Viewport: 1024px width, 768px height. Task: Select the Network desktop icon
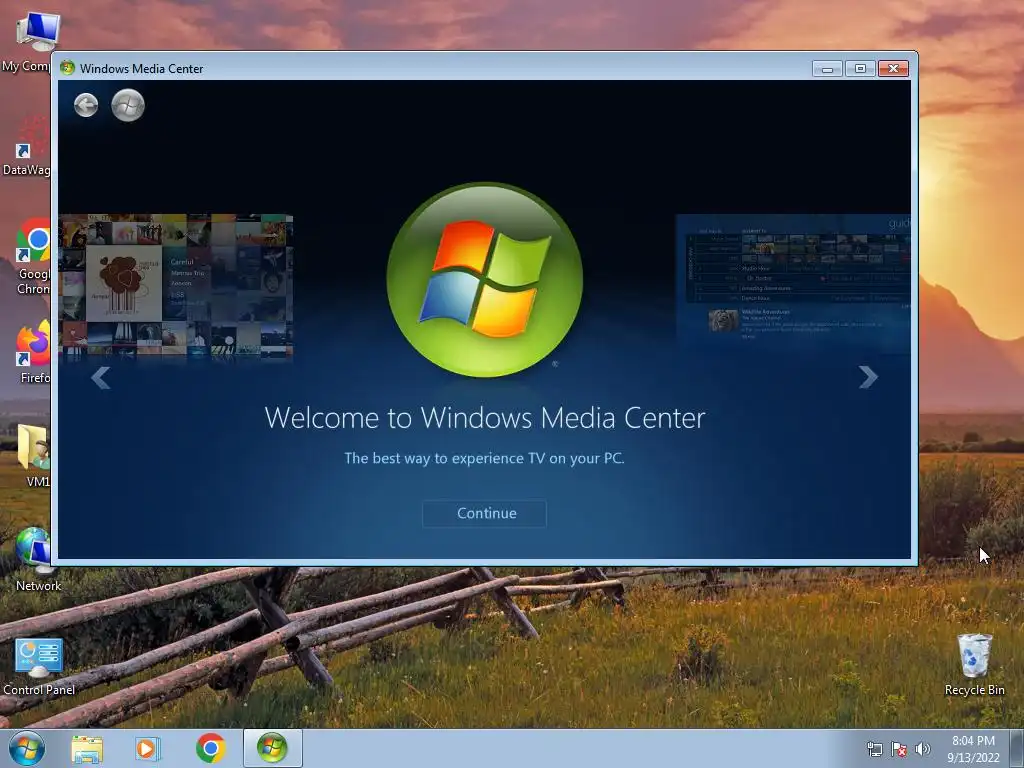pyautogui.click(x=38, y=560)
